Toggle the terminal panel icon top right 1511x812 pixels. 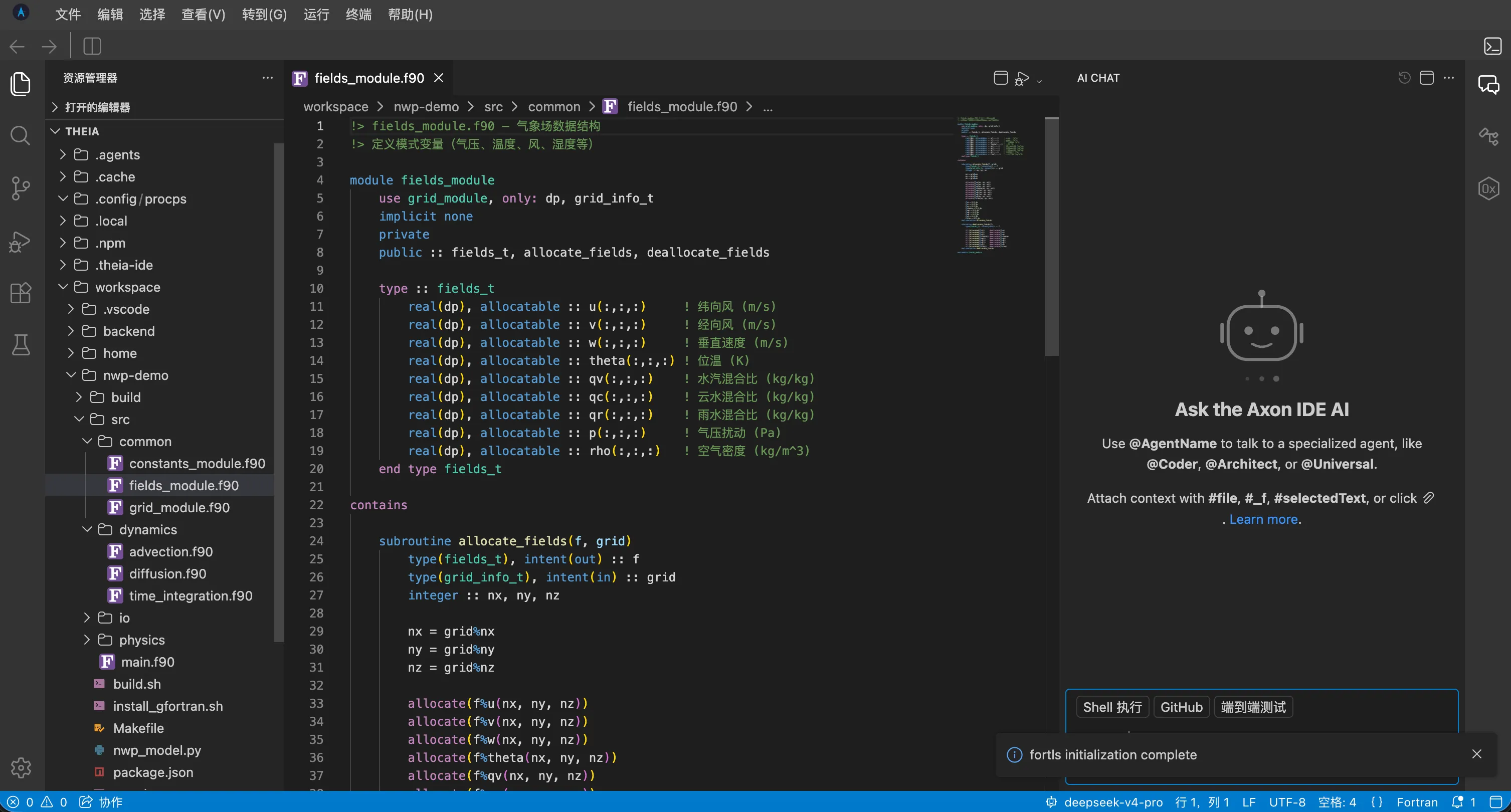tap(1493, 46)
